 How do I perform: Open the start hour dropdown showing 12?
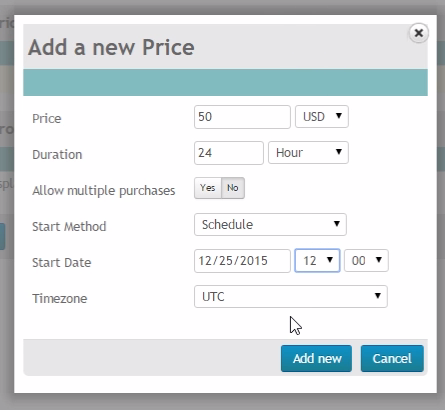tap(317, 260)
